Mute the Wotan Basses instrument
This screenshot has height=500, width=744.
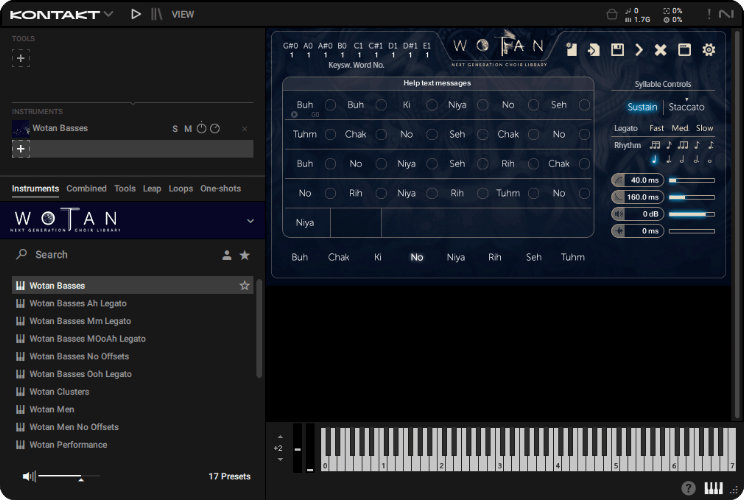click(187, 129)
